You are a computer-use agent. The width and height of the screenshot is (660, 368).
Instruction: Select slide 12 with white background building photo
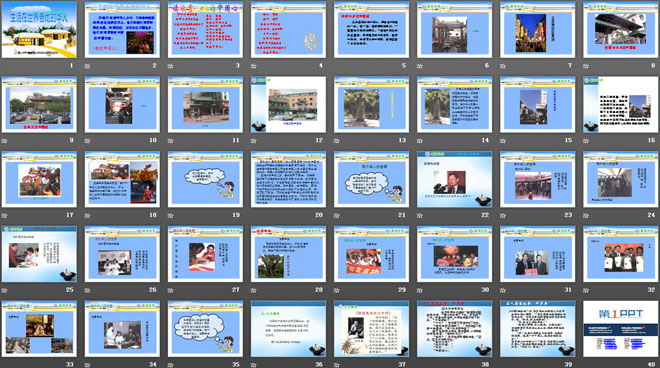point(288,104)
